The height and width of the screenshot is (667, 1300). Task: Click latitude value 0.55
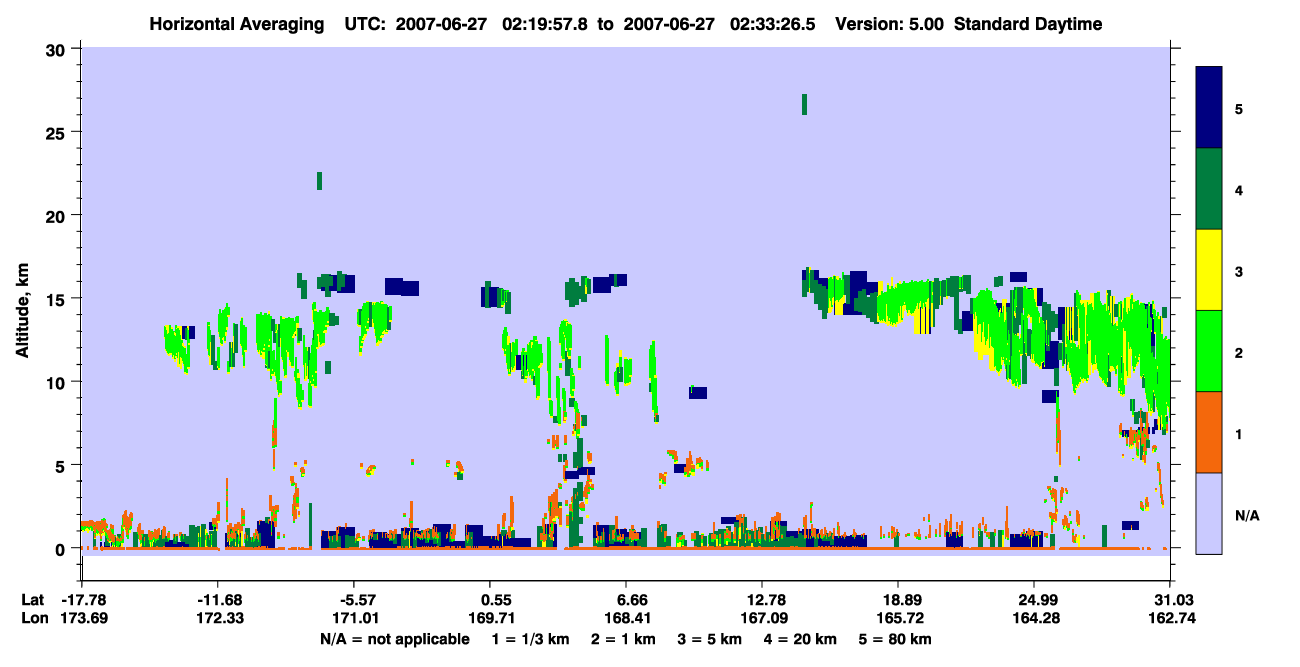(x=489, y=600)
